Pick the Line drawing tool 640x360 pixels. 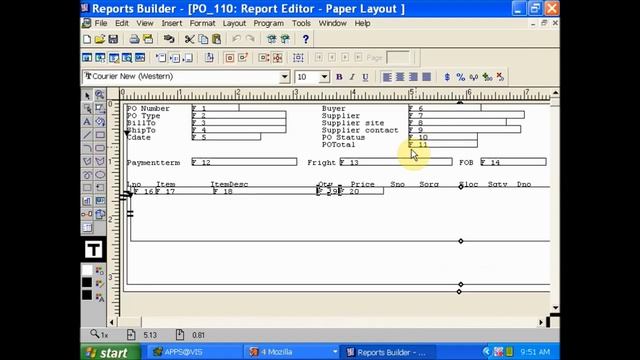point(87,135)
